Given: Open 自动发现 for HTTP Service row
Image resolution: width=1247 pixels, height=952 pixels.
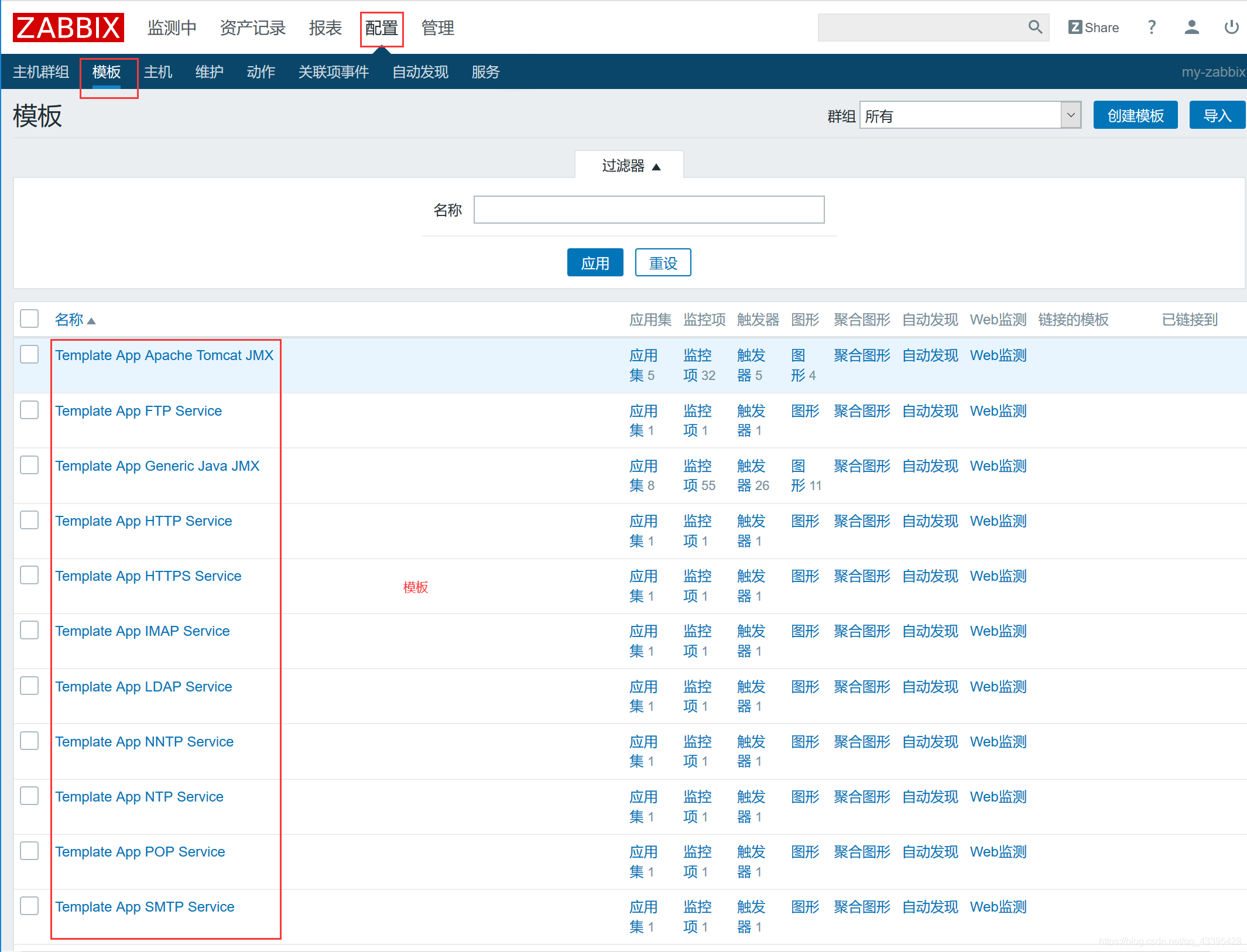Looking at the screenshot, I should [930, 521].
